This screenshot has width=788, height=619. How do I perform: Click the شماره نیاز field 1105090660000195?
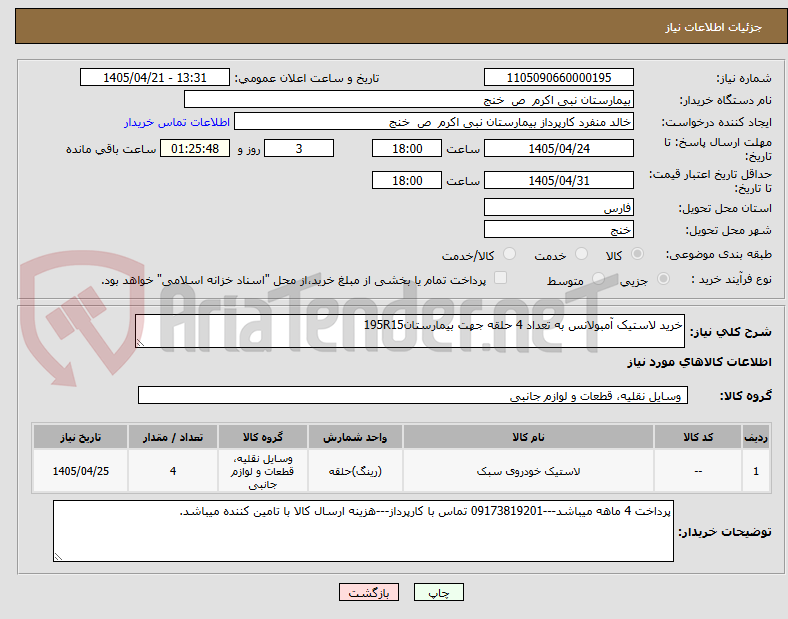point(559,77)
